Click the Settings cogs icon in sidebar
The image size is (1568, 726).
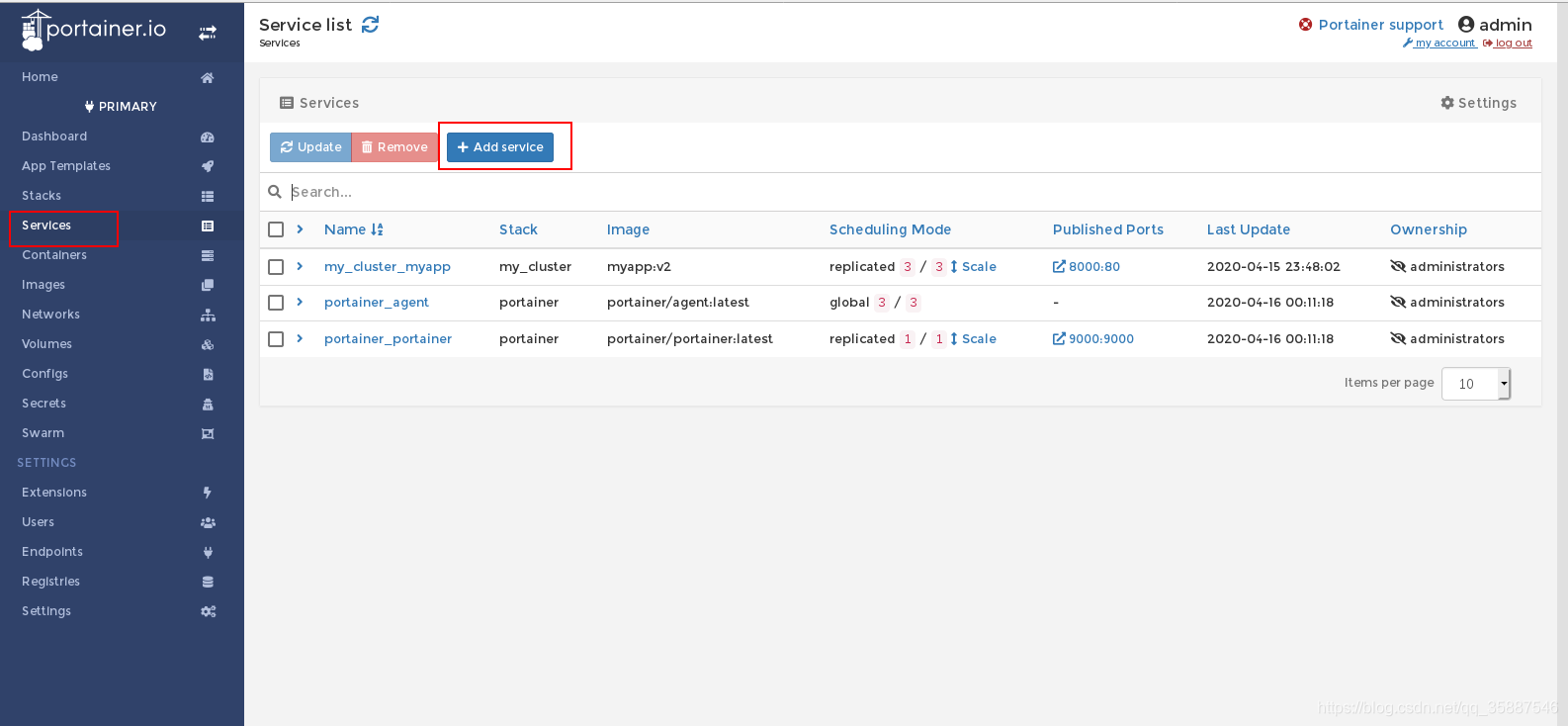(208, 611)
